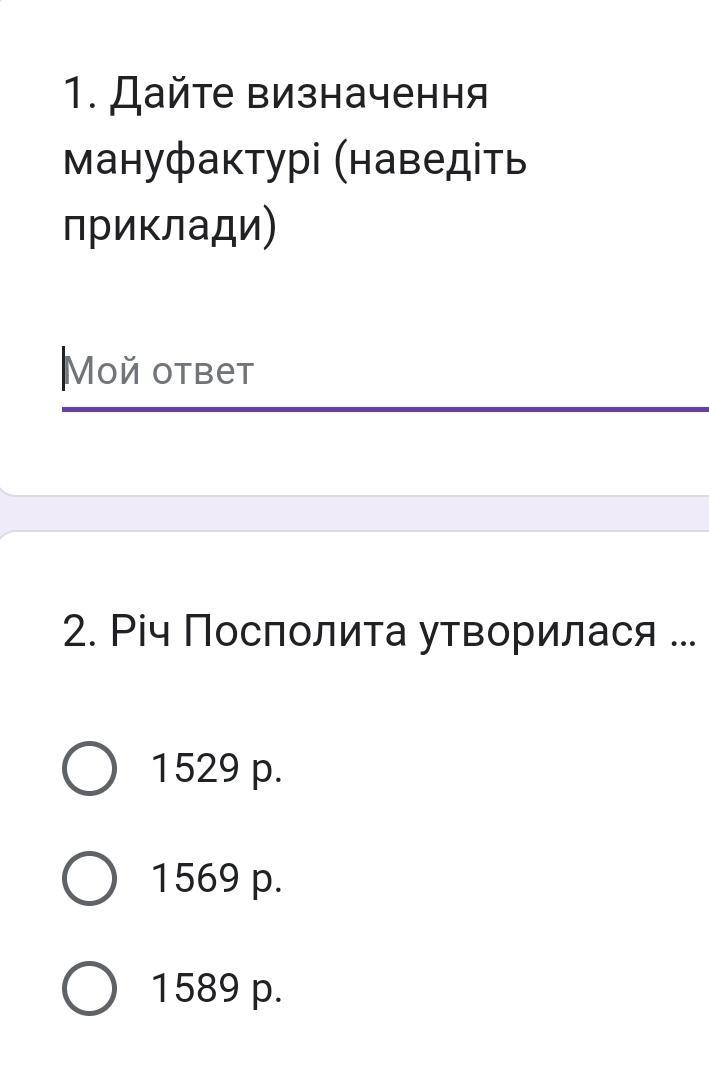Select the 1529 р. radio button

(x=89, y=768)
